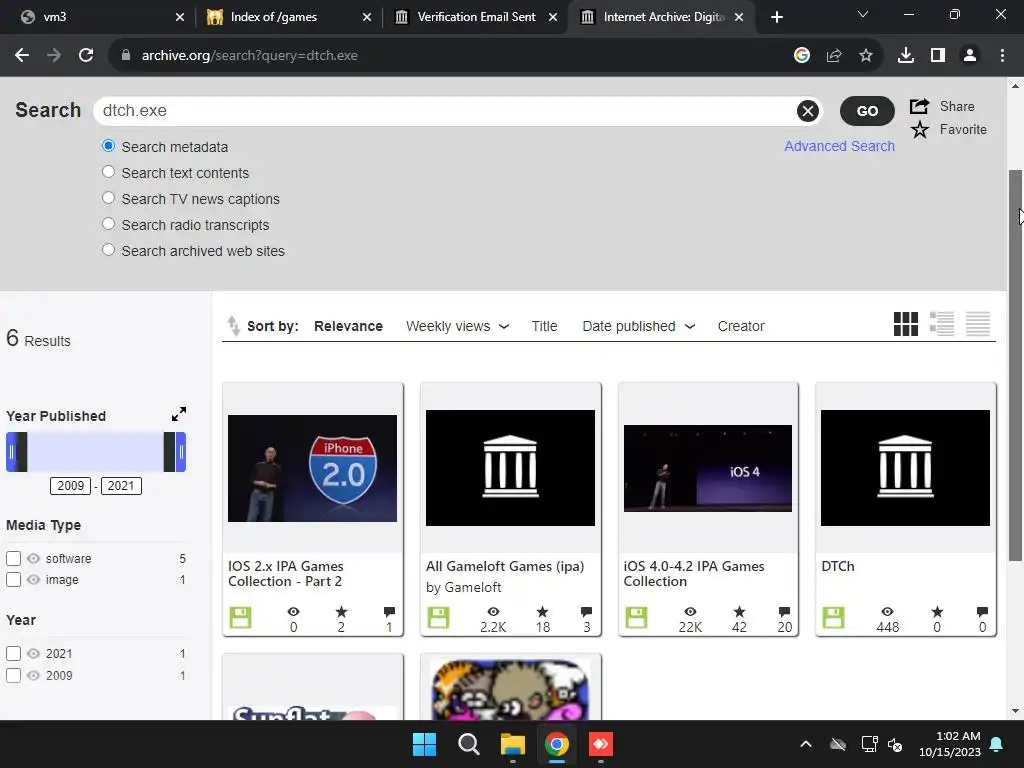
Task: Click software icon on DTCh card
Action: pyautogui.click(x=833, y=618)
